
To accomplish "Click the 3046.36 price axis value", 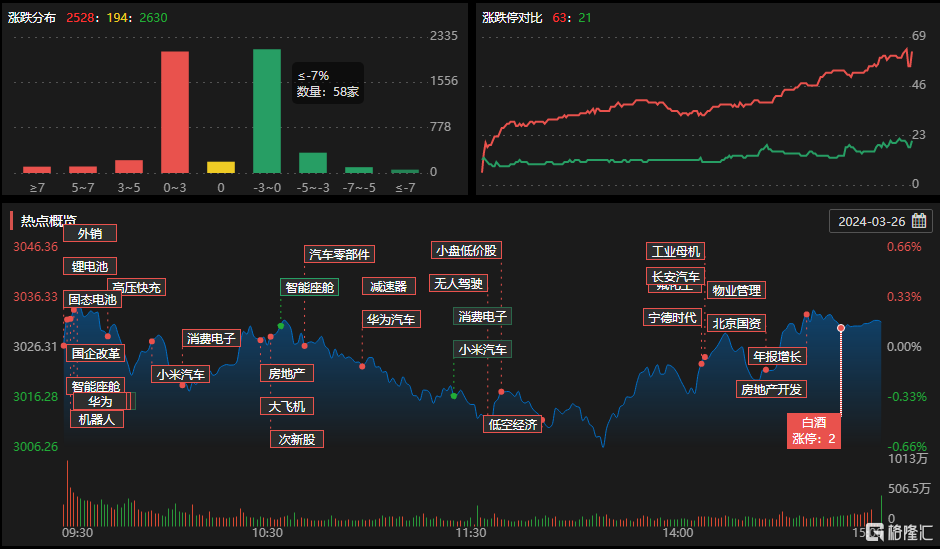I will (x=36, y=246).
